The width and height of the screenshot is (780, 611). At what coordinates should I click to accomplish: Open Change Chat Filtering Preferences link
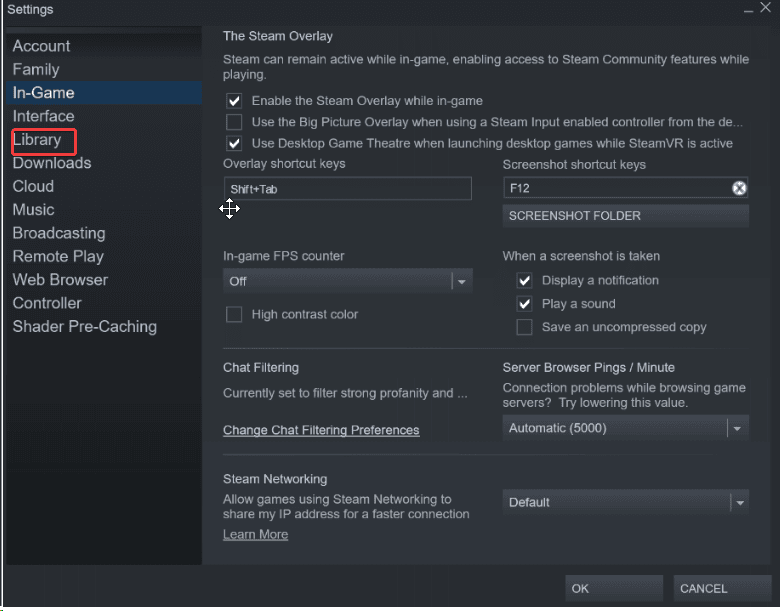tap(321, 430)
